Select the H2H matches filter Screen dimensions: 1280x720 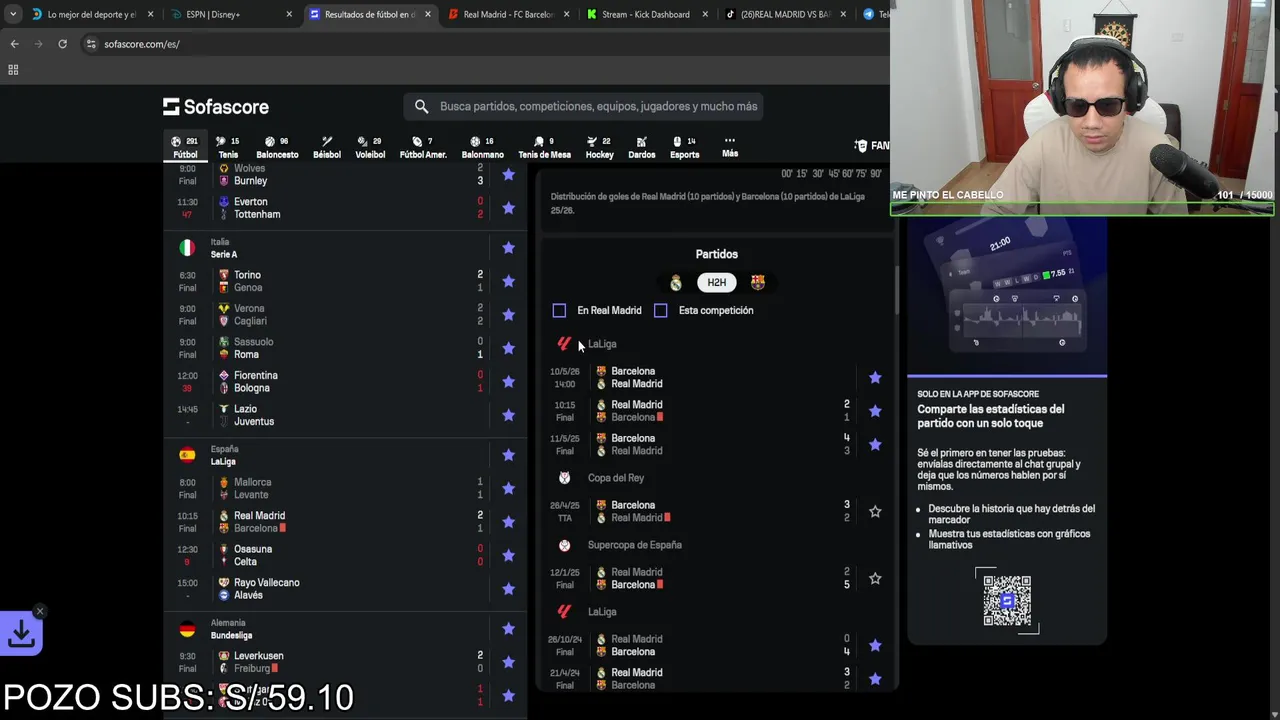717,283
